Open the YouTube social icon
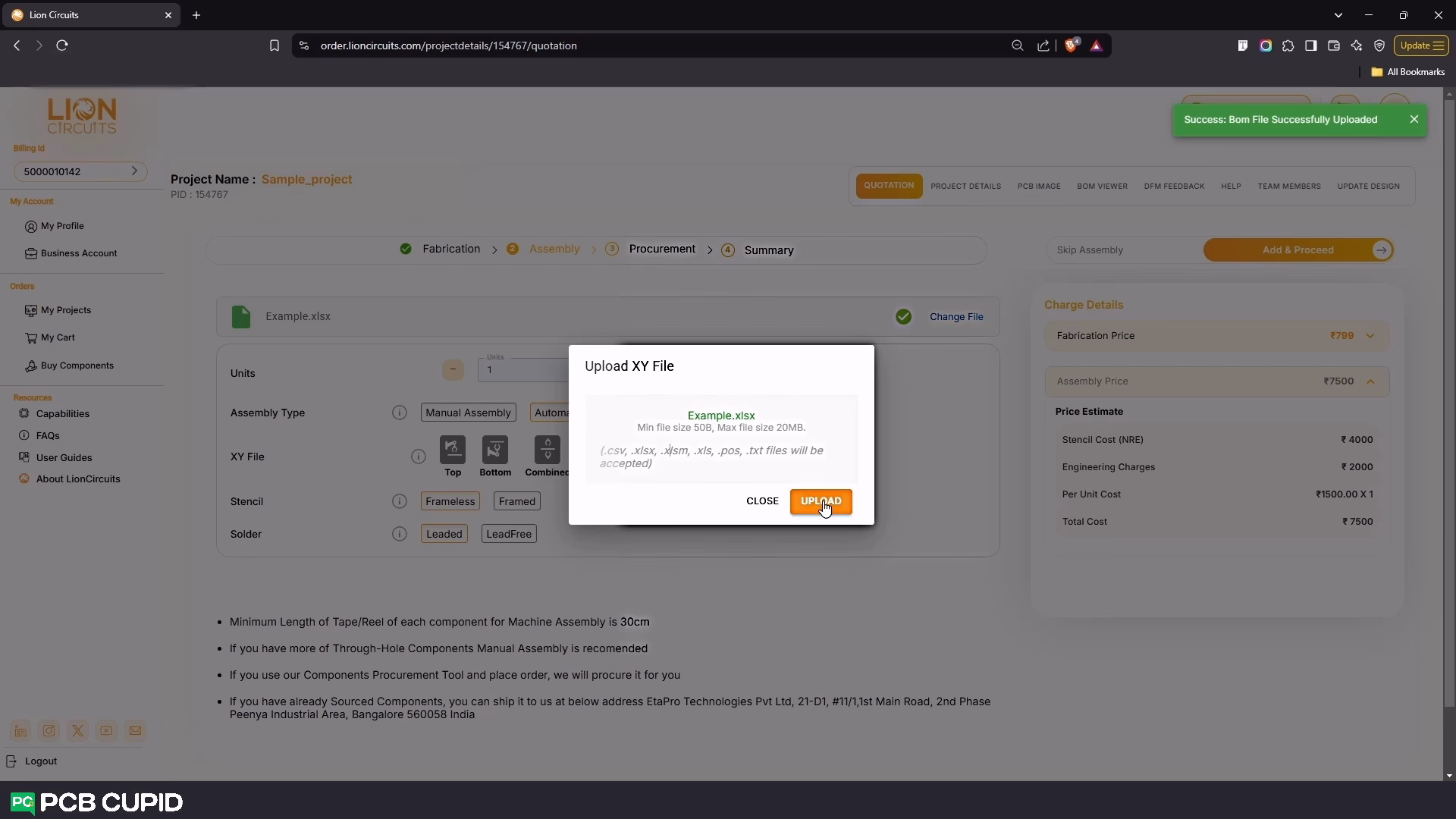Viewport: 1456px width, 819px height. point(106,731)
